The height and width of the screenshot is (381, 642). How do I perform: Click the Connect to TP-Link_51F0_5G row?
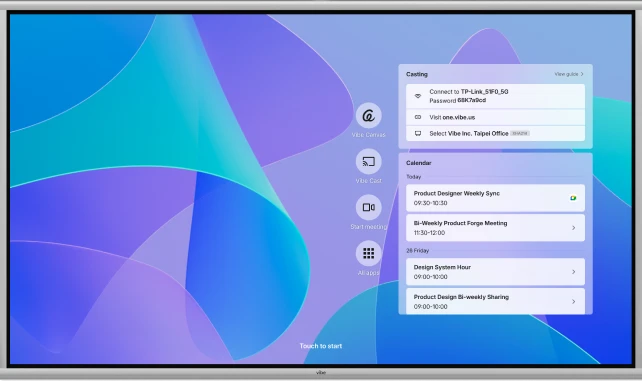point(495,96)
